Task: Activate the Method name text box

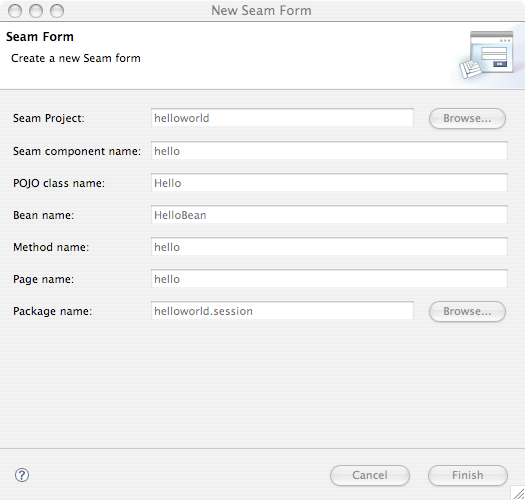Action: pyautogui.click(x=329, y=247)
